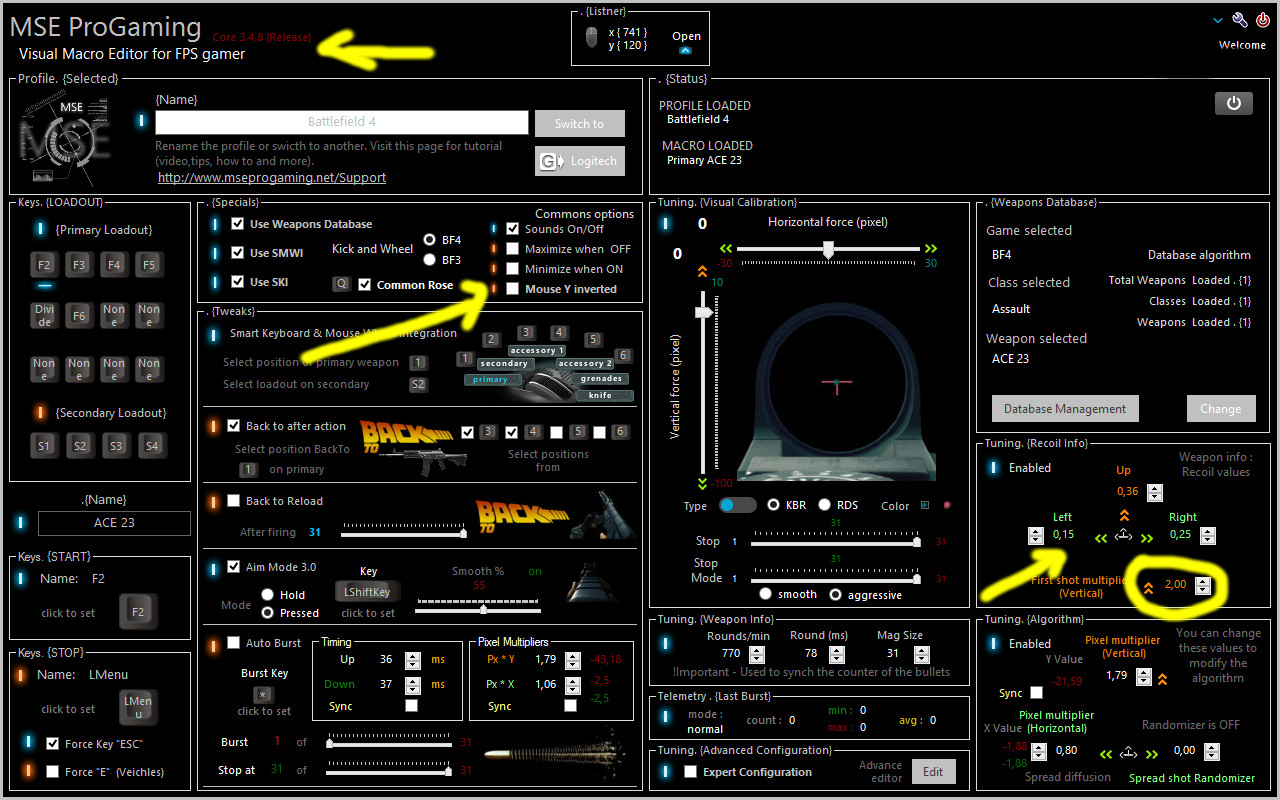Click the S2 key for loadout on secondary

click(x=418, y=384)
